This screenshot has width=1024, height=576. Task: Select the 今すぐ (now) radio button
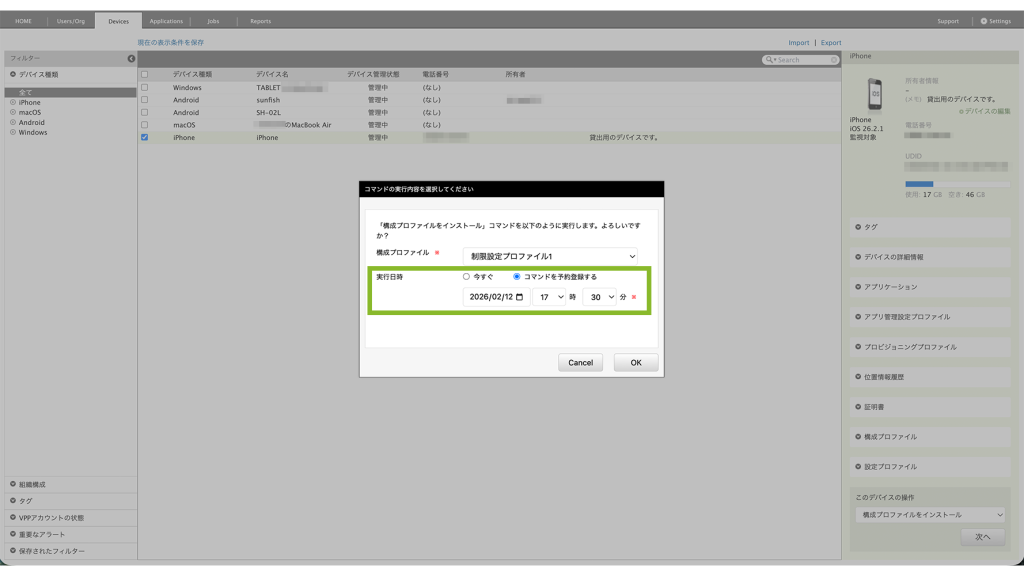tap(466, 277)
